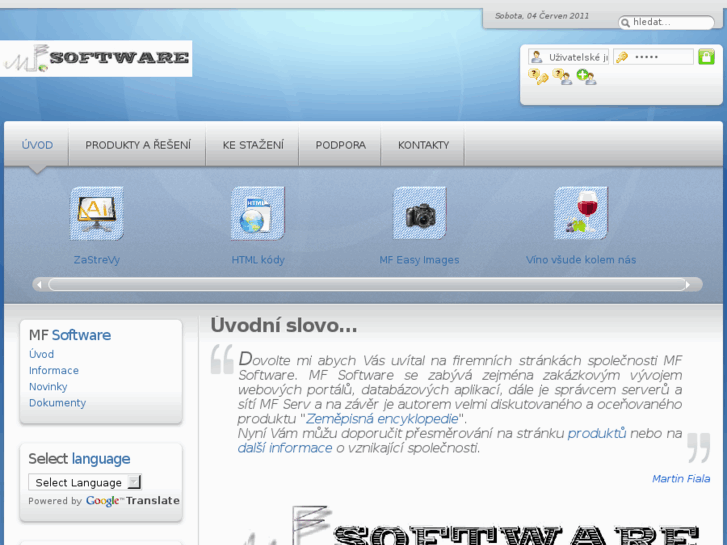This screenshot has width=727, height=545.
Task: Open PODPORA menu item
Action: pos(340,145)
